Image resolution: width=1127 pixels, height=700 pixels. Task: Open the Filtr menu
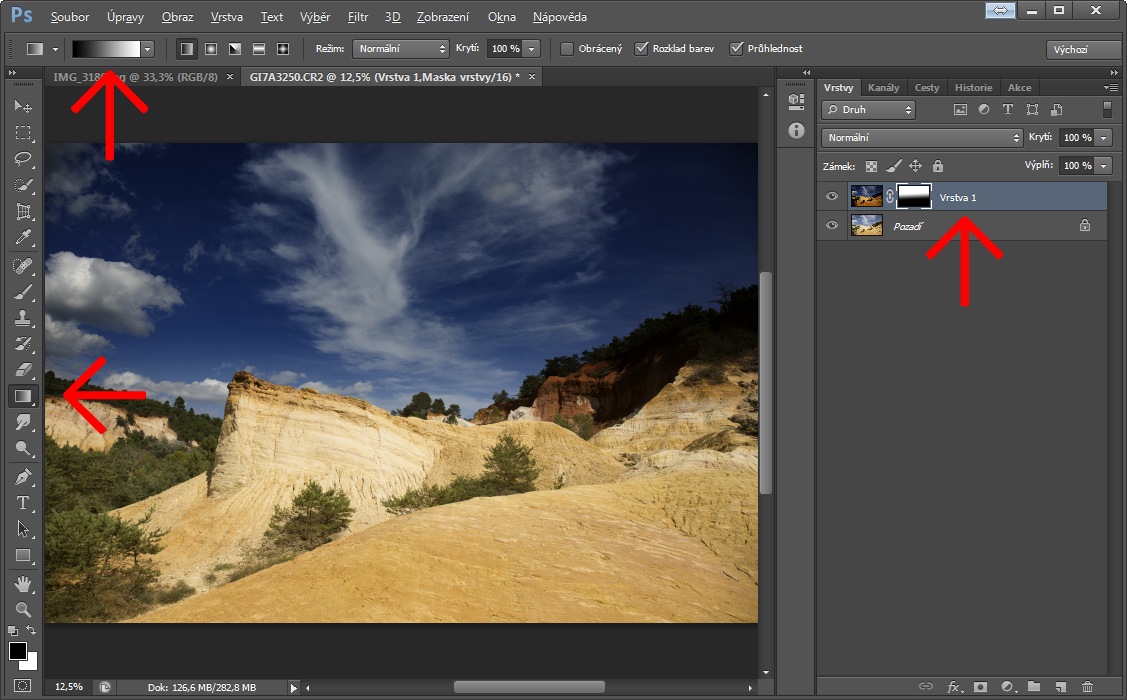pyautogui.click(x=358, y=17)
